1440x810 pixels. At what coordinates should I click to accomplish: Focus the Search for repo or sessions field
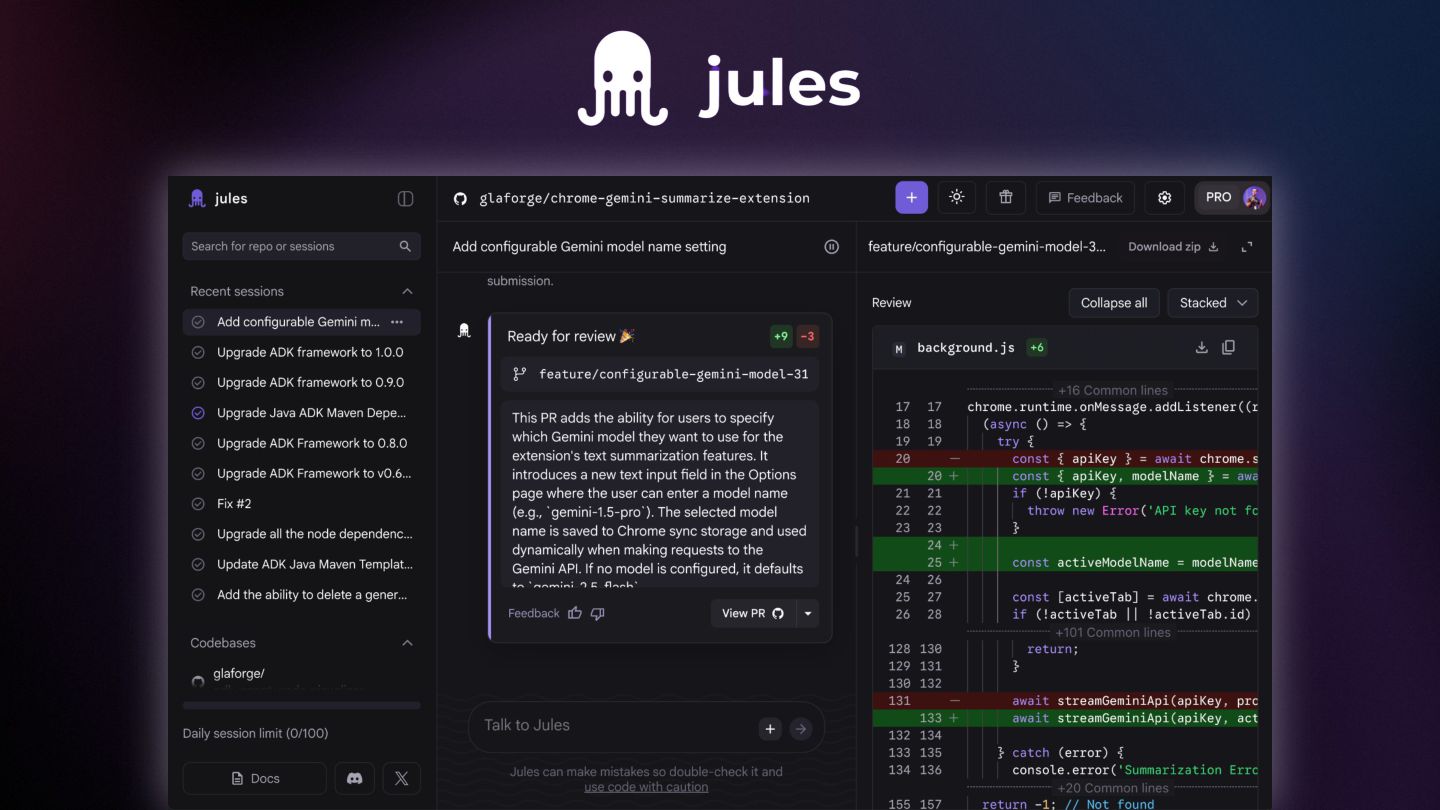301,246
